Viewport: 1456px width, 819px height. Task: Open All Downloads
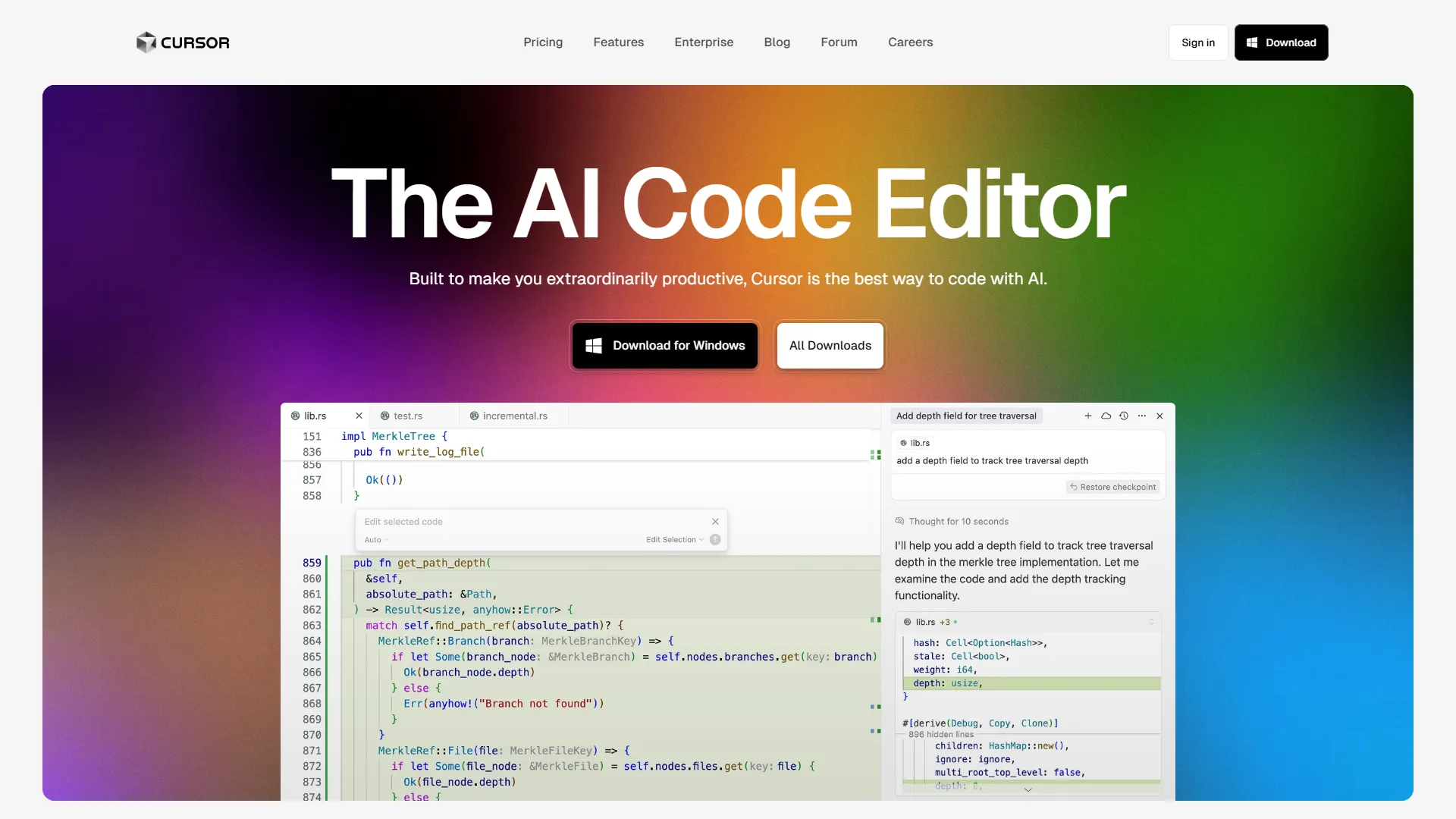coord(830,345)
